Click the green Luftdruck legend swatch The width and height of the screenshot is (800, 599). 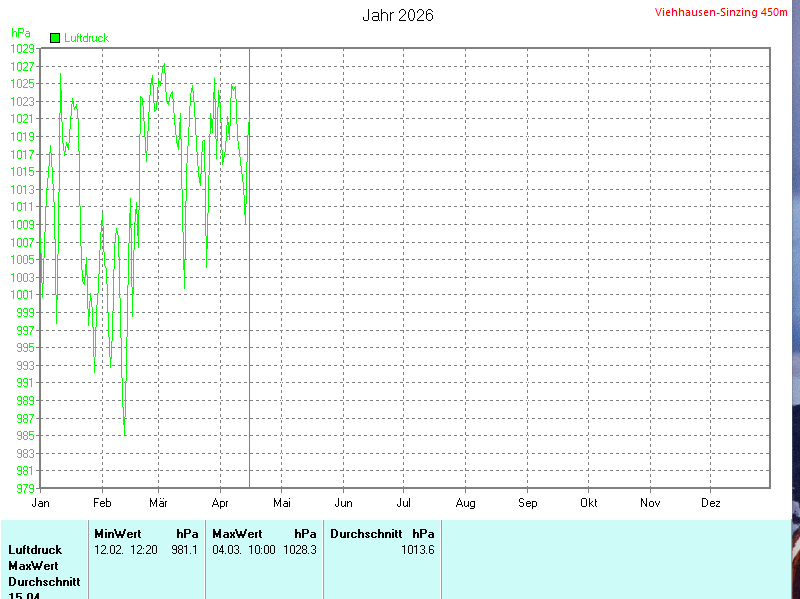point(55,38)
